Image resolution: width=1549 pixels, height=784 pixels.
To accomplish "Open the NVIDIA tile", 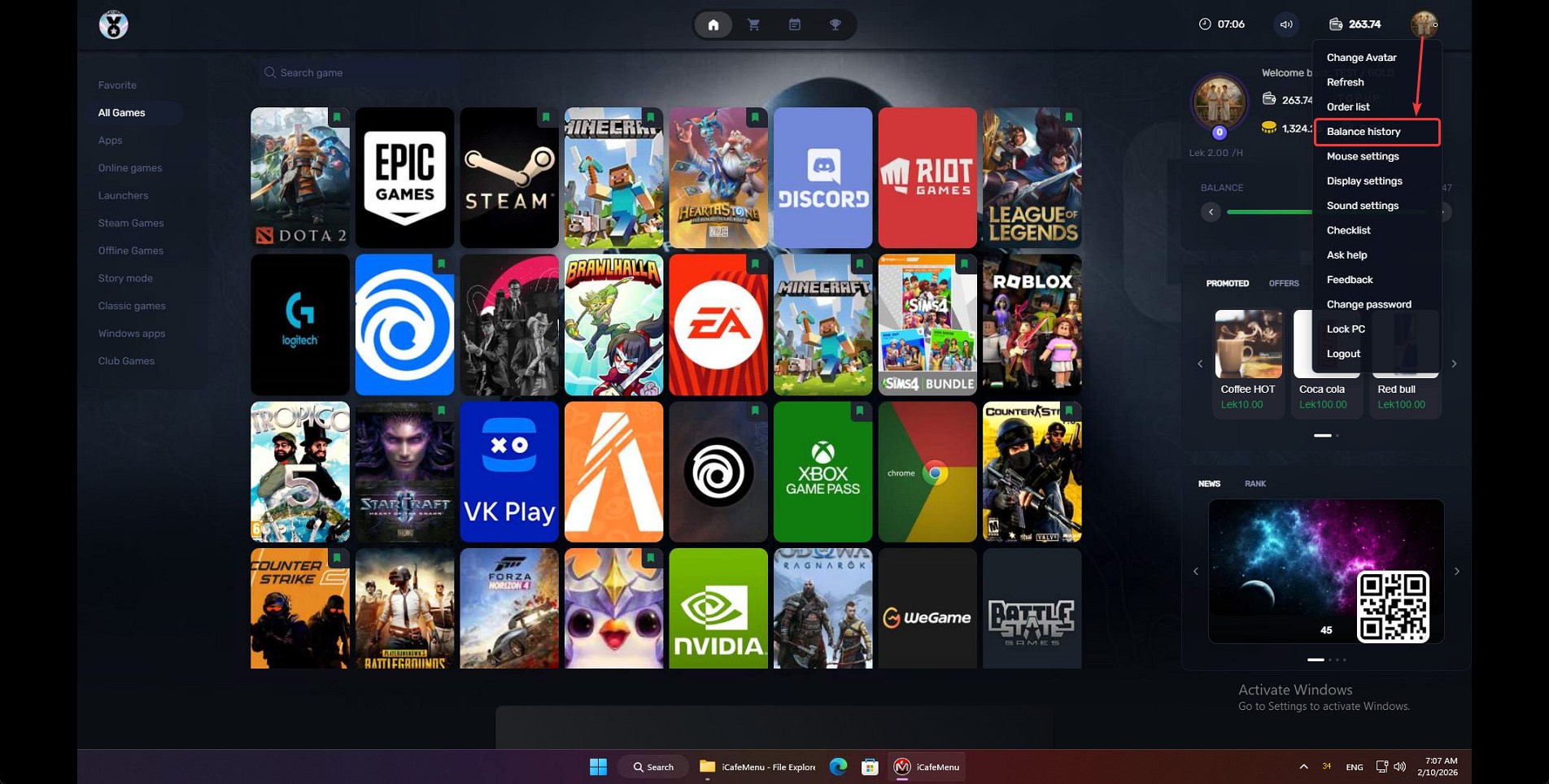I will [x=718, y=608].
